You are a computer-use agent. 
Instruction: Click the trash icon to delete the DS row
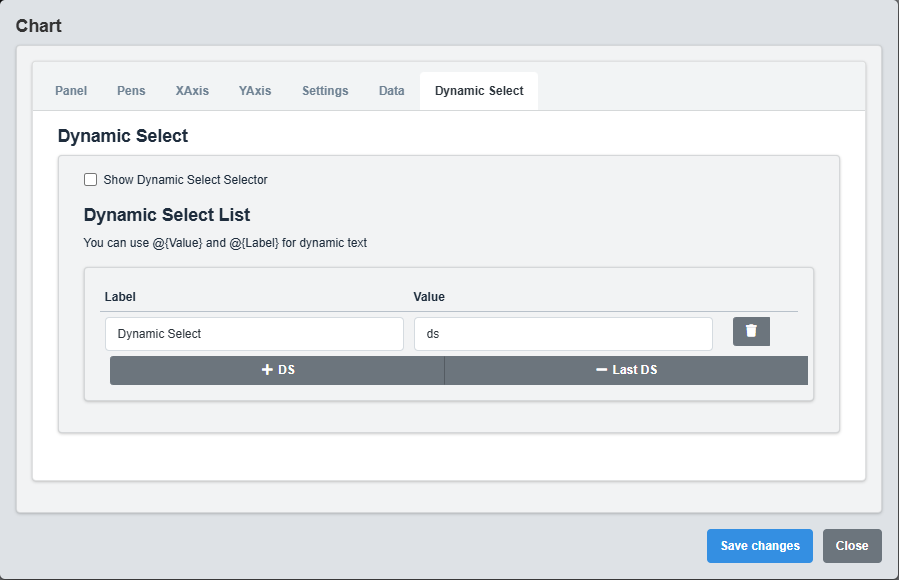[x=751, y=331]
